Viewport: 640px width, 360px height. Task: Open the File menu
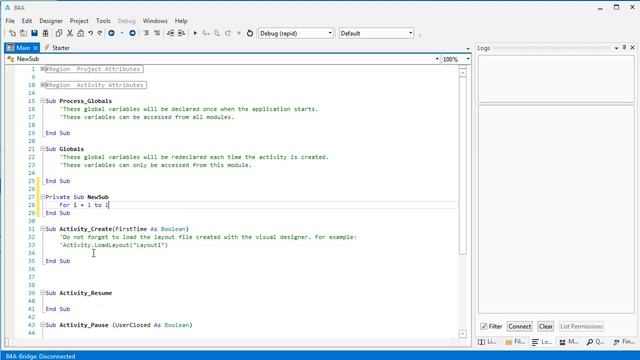(x=10, y=21)
